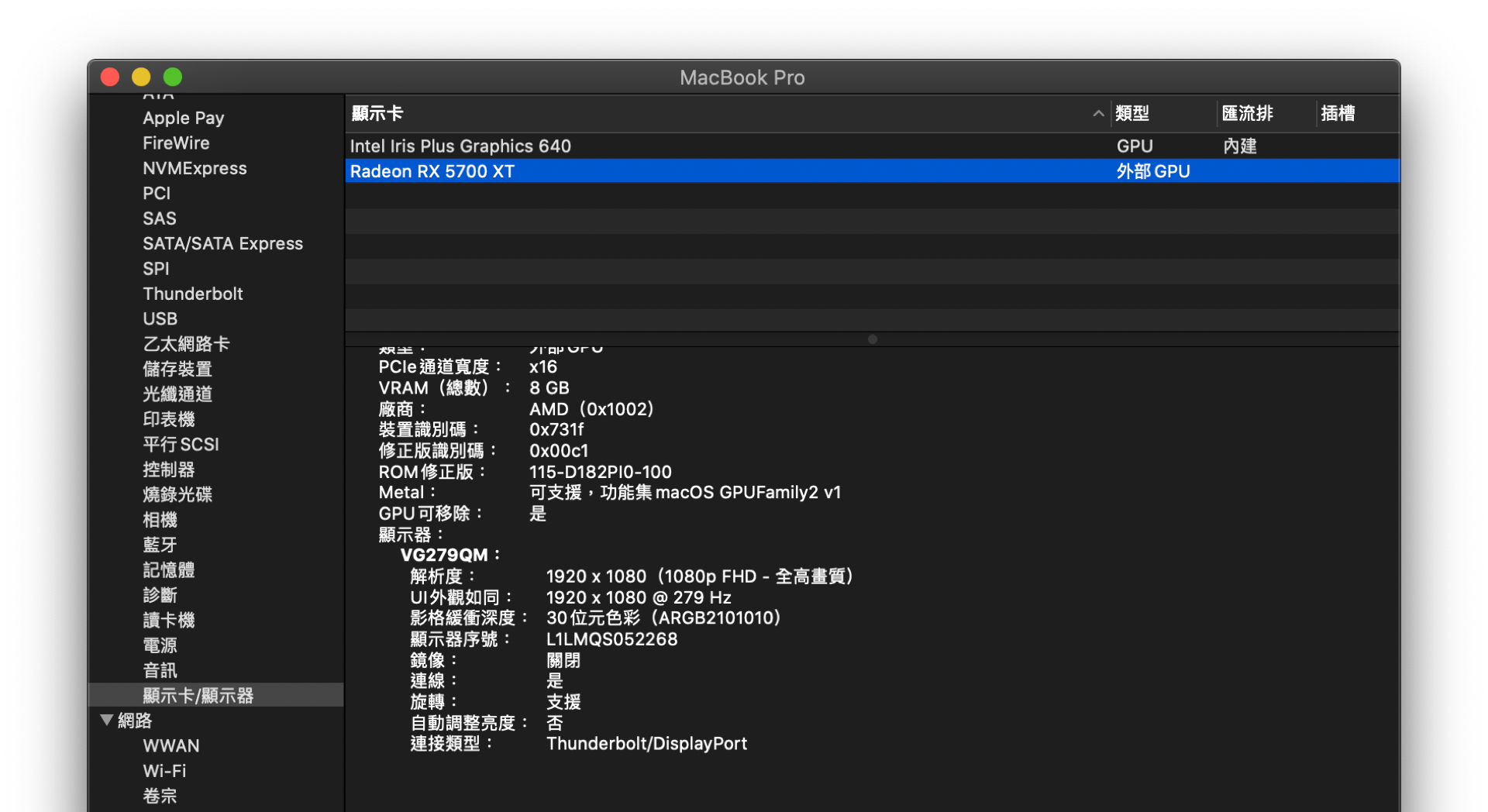The image size is (1488, 812).
Task: Click the Thunderbolt/DisplayPort connection value
Action: click(646, 744)
